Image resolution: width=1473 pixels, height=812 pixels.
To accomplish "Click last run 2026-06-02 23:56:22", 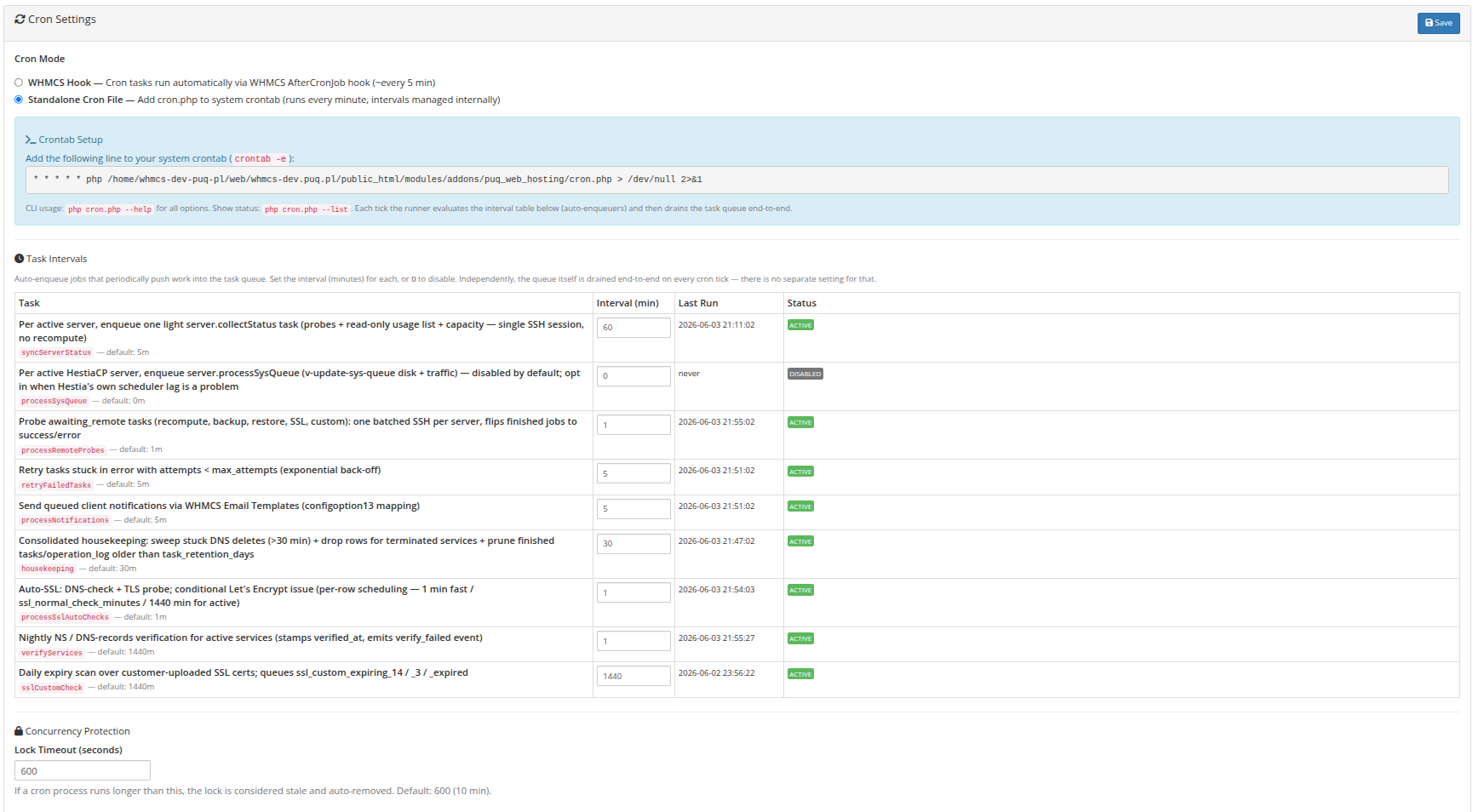I will click(x=716, y=673).
